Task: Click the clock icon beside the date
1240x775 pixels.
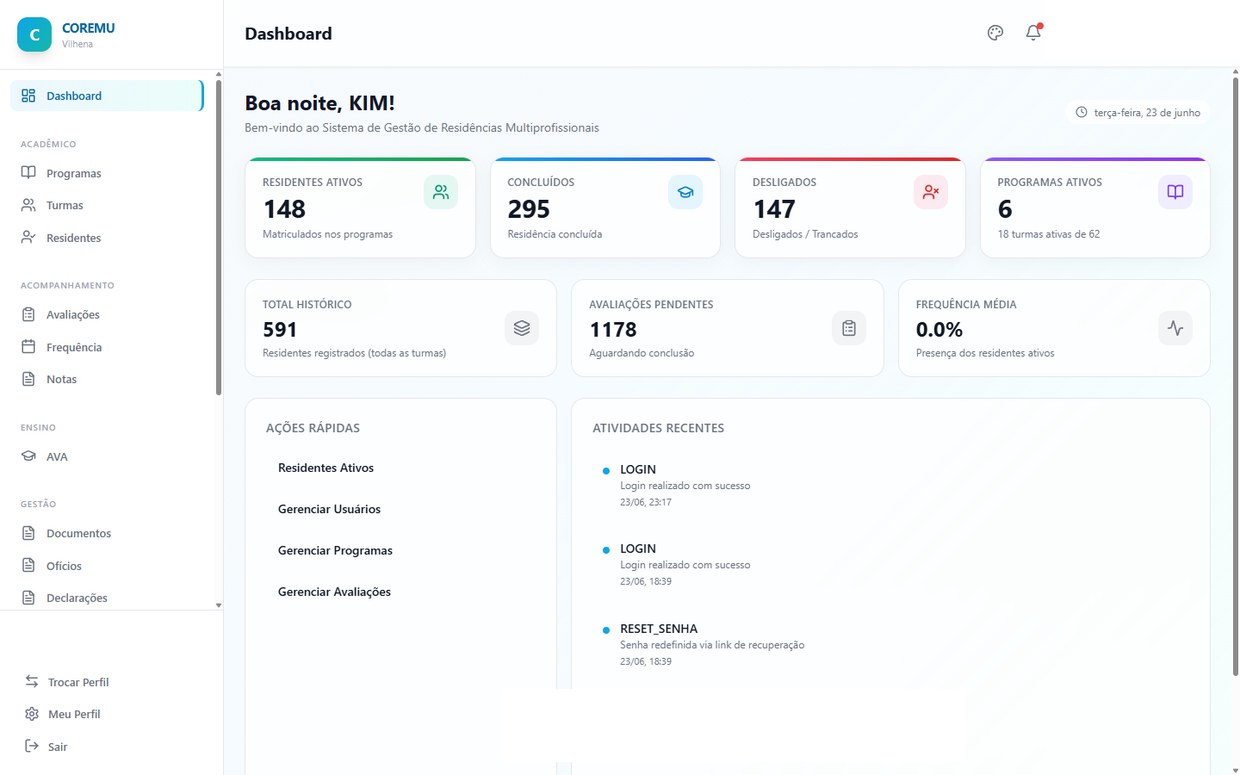Action: pos(1081,112)
